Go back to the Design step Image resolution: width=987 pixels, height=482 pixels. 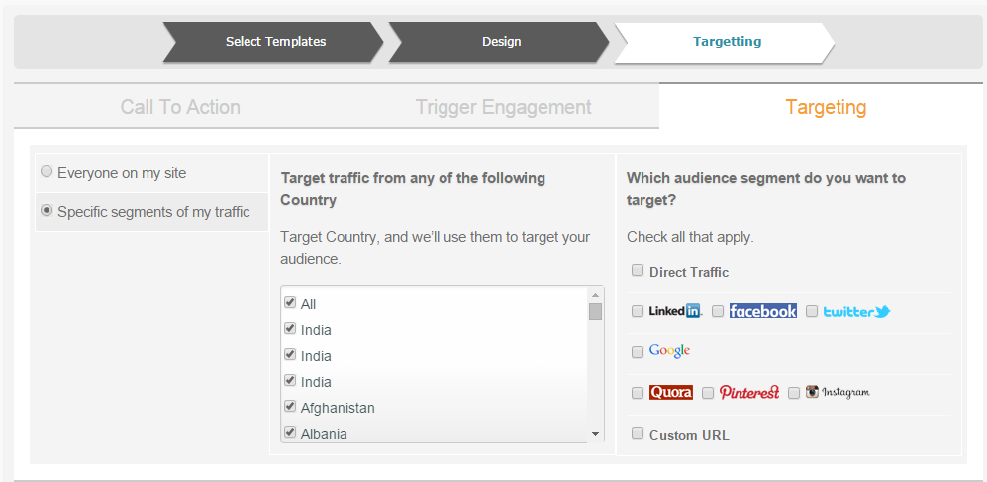[x=499, y=42]
